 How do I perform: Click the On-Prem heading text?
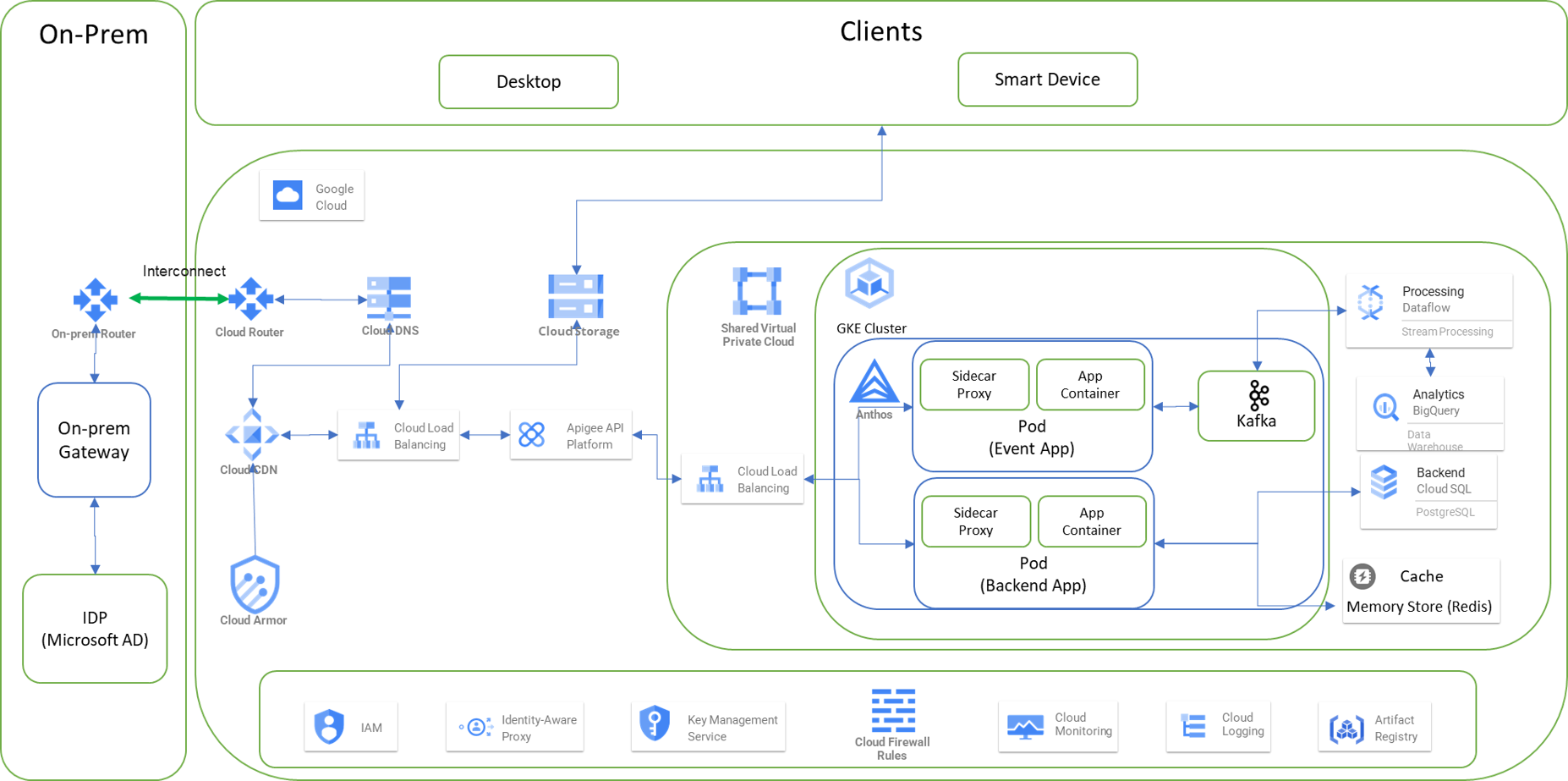tap(94, 35)
